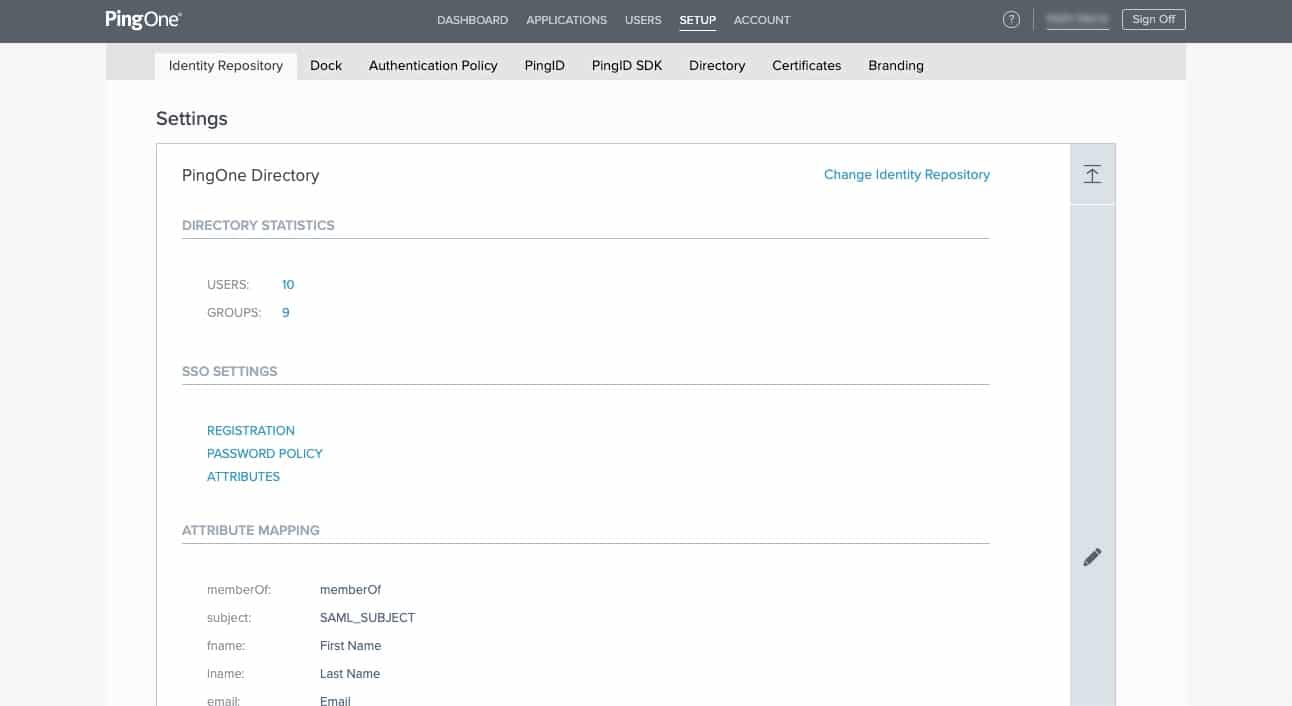Click Change Identity Repository link
1292x706 pixels.
tap(907, 174)
